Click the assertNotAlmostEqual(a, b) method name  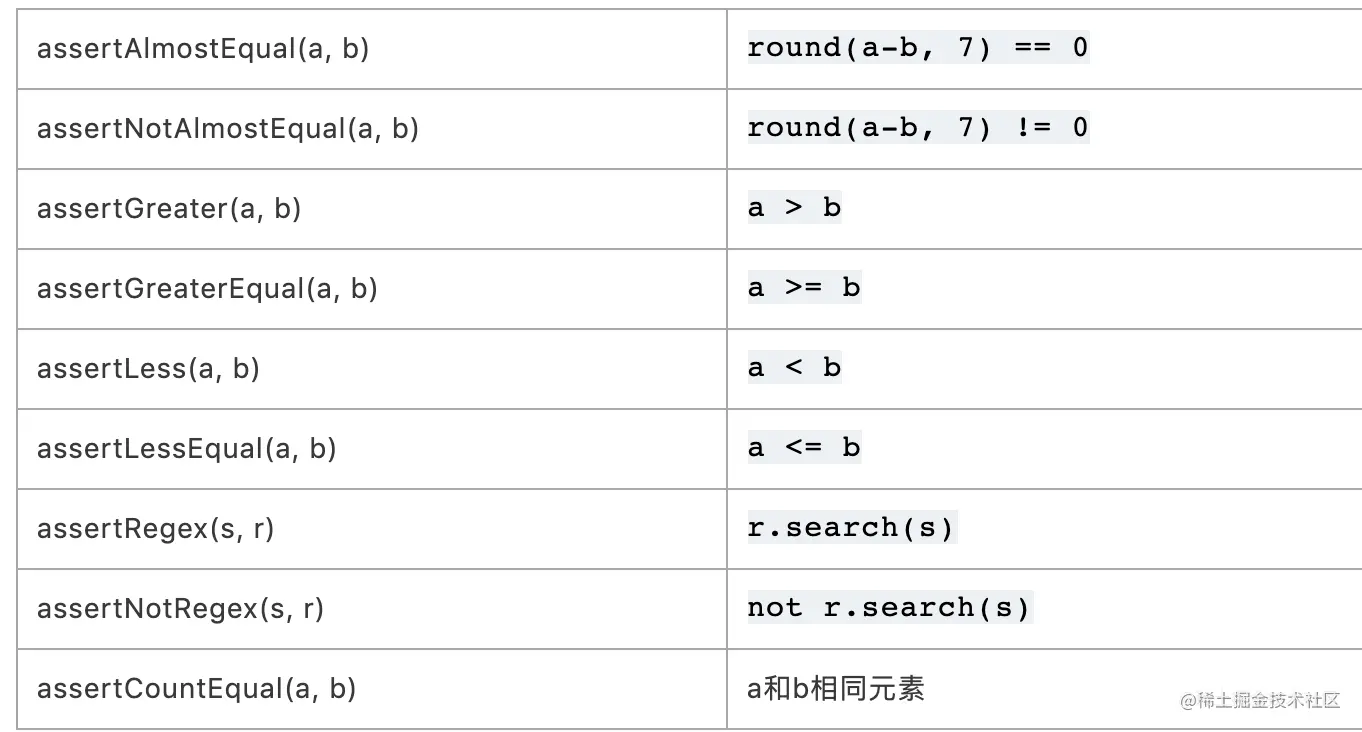pos(227,128)
